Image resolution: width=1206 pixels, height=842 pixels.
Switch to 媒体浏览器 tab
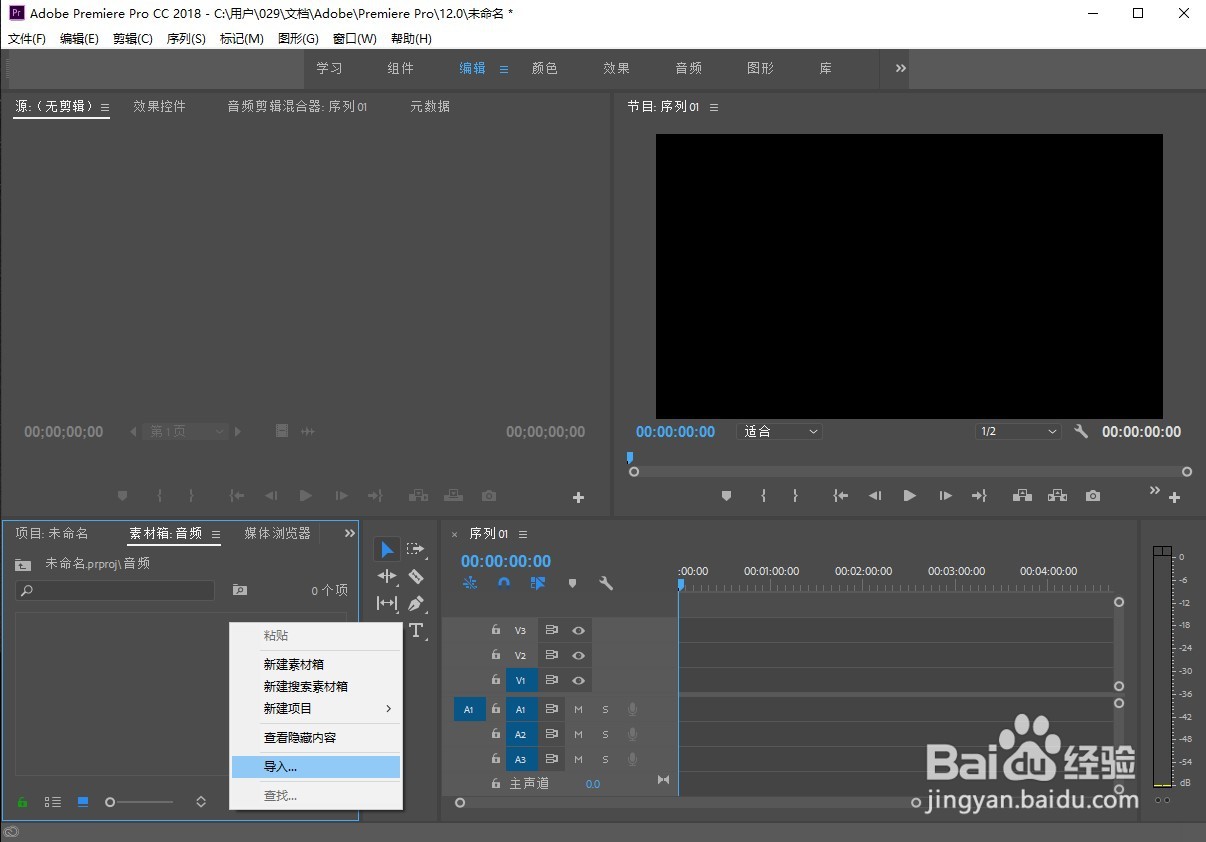tap(277, 533)
